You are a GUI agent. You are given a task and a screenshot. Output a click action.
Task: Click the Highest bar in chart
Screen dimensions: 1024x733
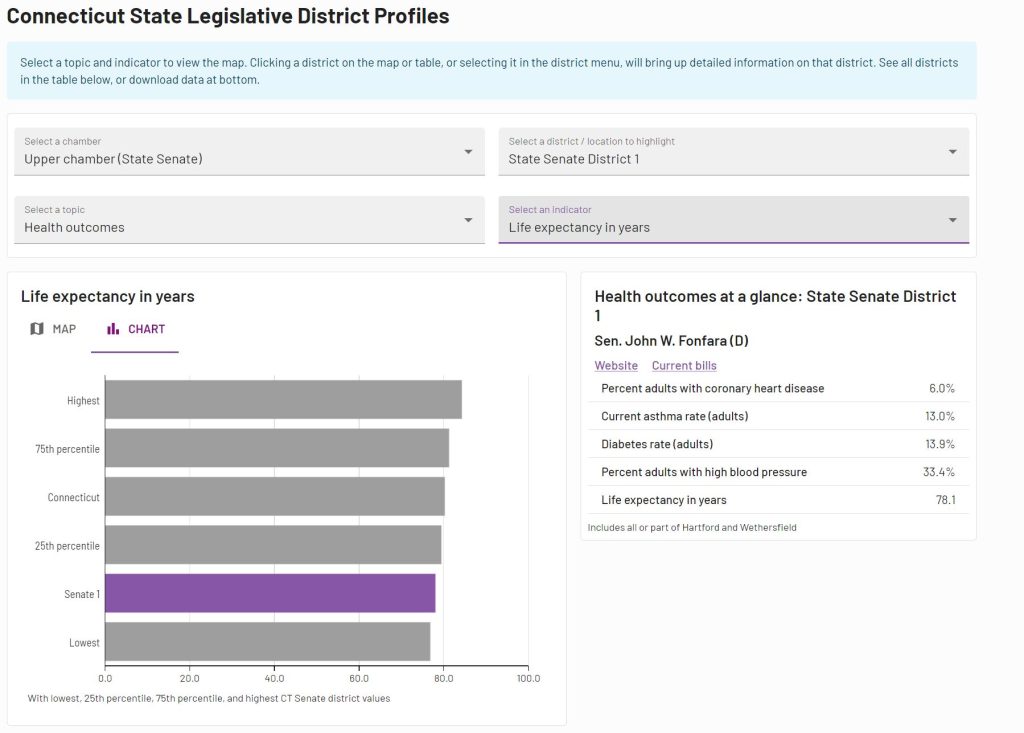[283, 400]
